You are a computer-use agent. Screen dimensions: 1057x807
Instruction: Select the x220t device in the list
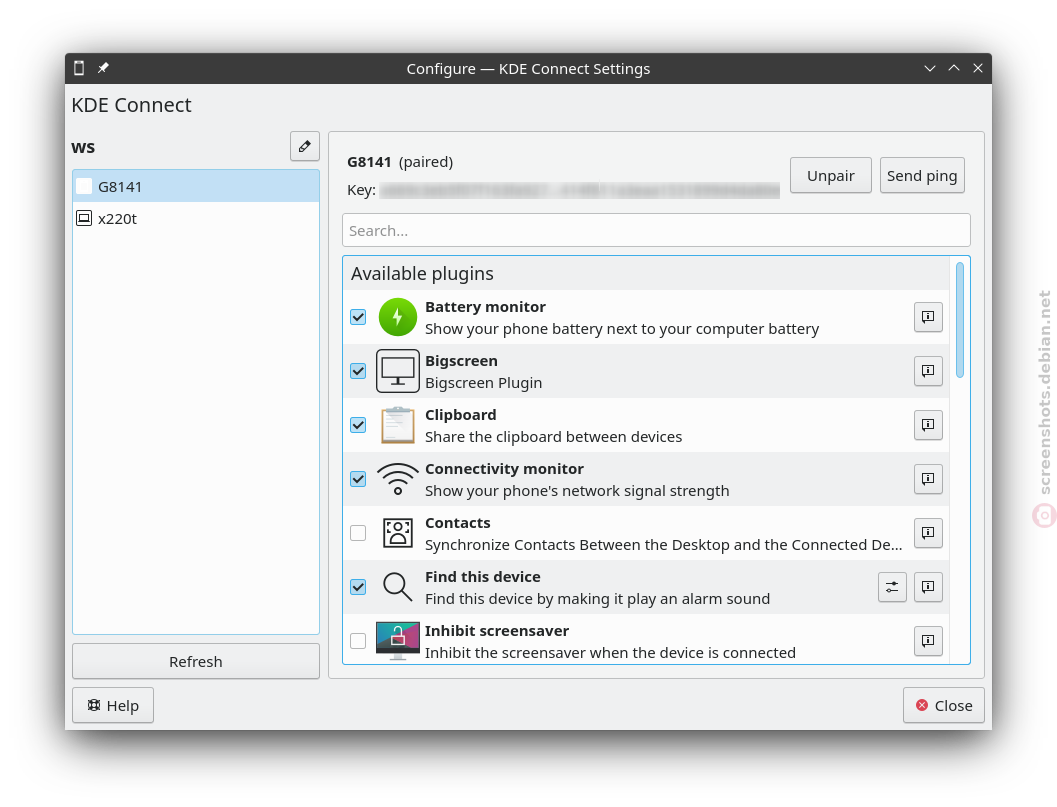tap(196, 218)
